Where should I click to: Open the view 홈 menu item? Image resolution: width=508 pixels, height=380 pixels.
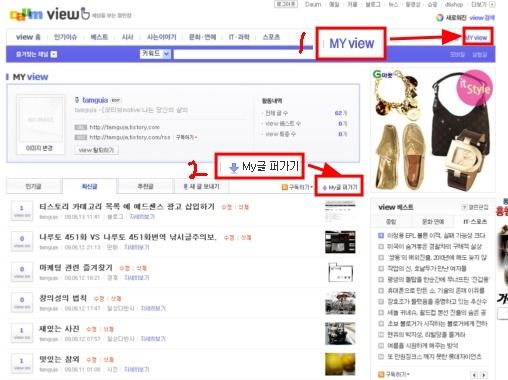tap(28, 37)
